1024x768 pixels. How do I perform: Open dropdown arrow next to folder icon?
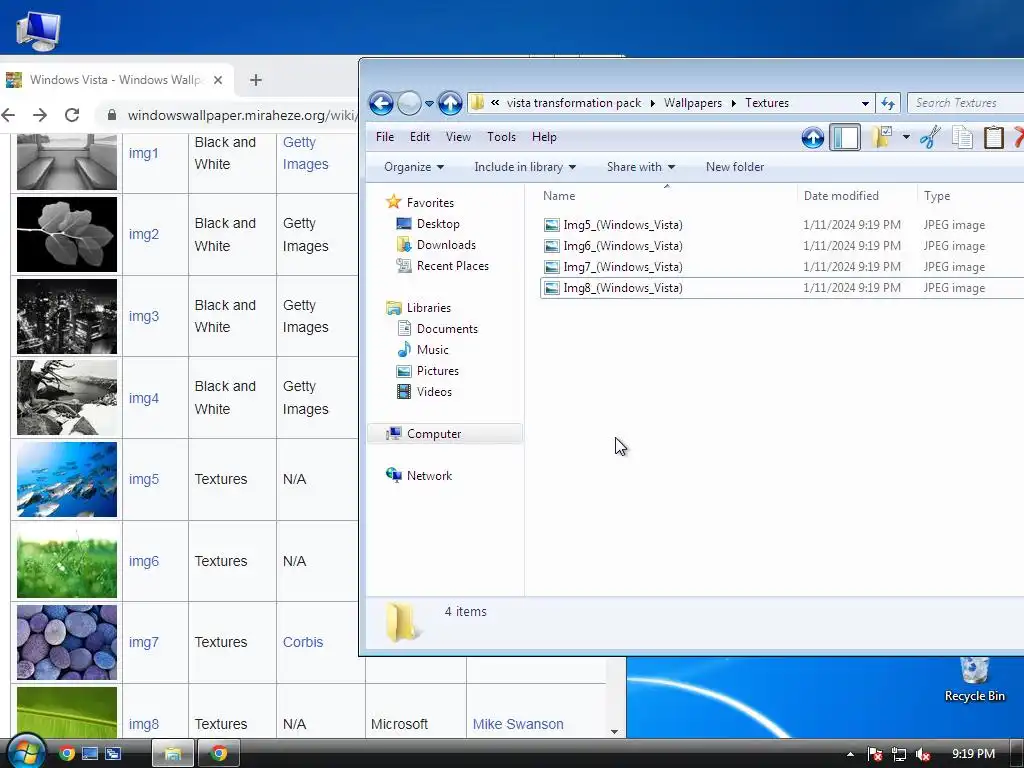[x=906, y=137]
